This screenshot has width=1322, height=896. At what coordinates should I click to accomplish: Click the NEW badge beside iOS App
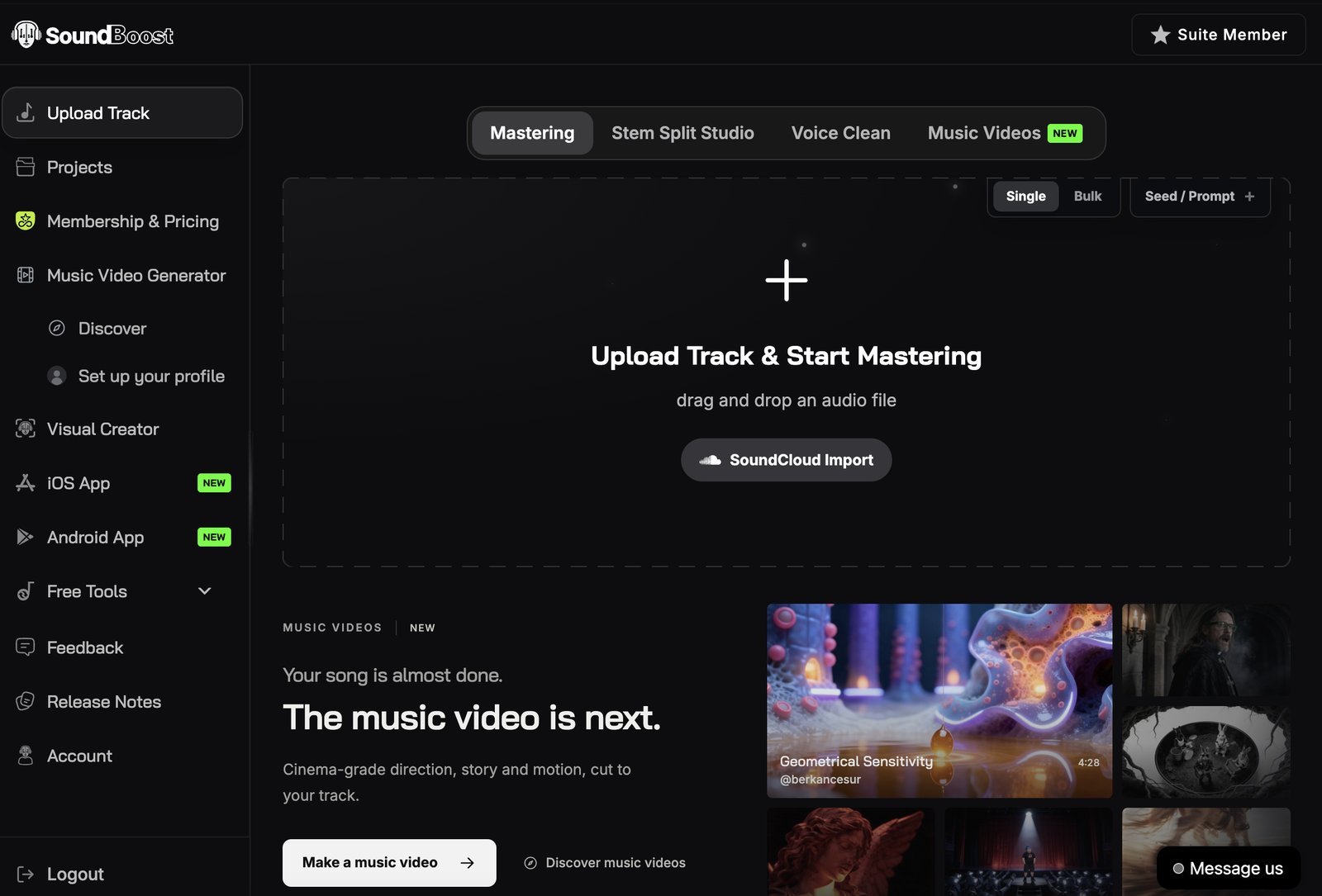pos(214,483)
